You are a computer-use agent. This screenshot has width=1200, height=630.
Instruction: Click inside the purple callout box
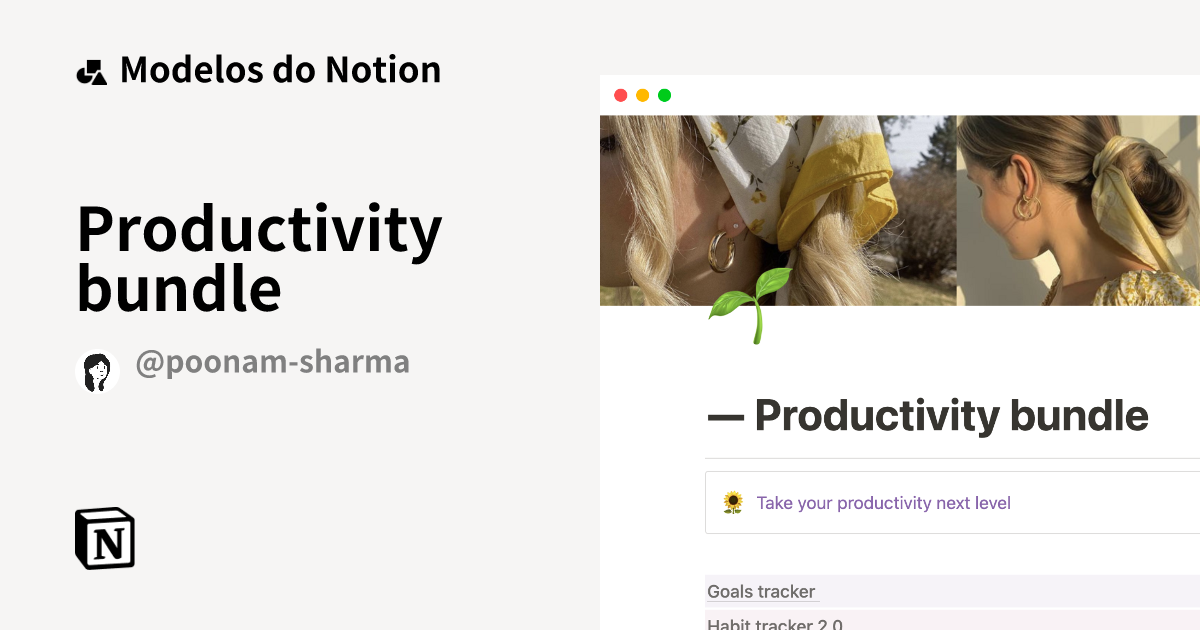click(x=950, y=502)
